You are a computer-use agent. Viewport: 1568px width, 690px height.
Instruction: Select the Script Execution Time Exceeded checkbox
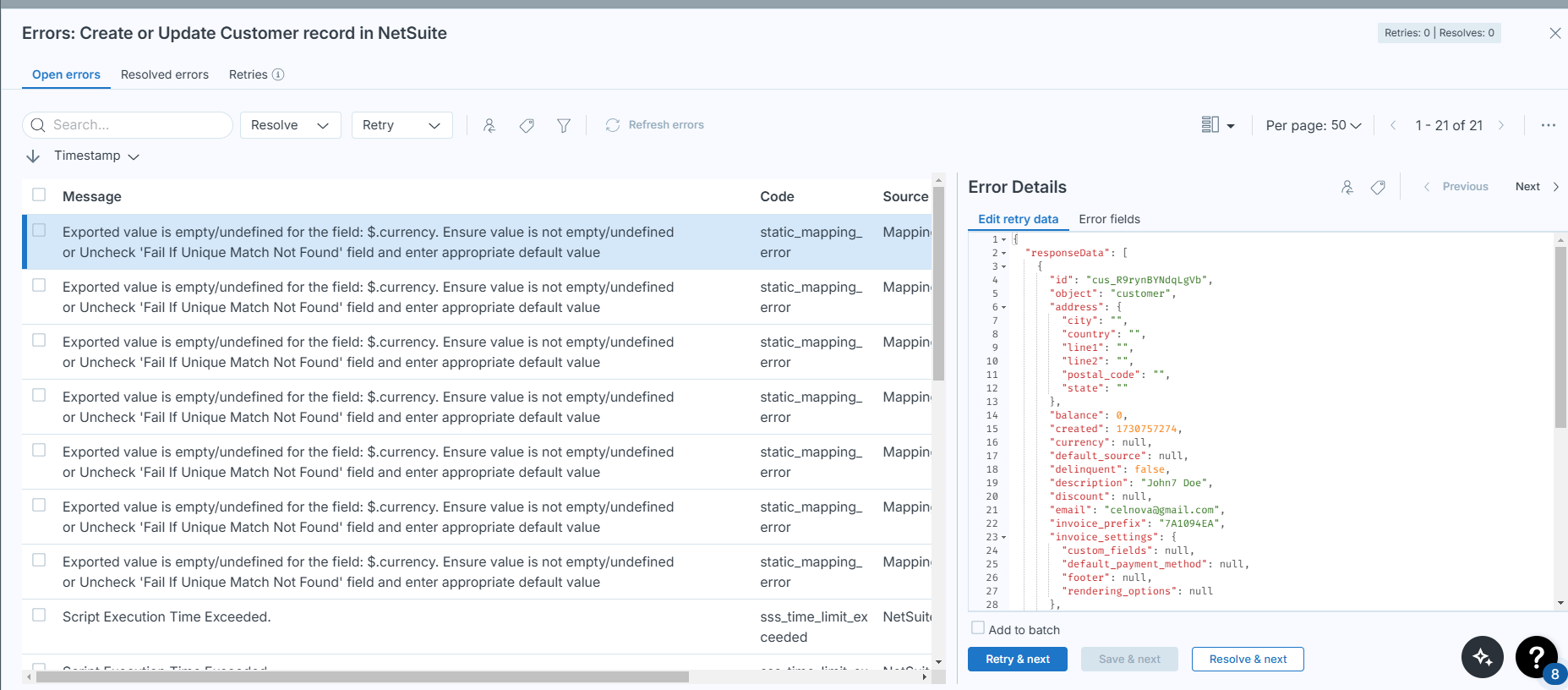pyautogui.click(x=39, y=615)
